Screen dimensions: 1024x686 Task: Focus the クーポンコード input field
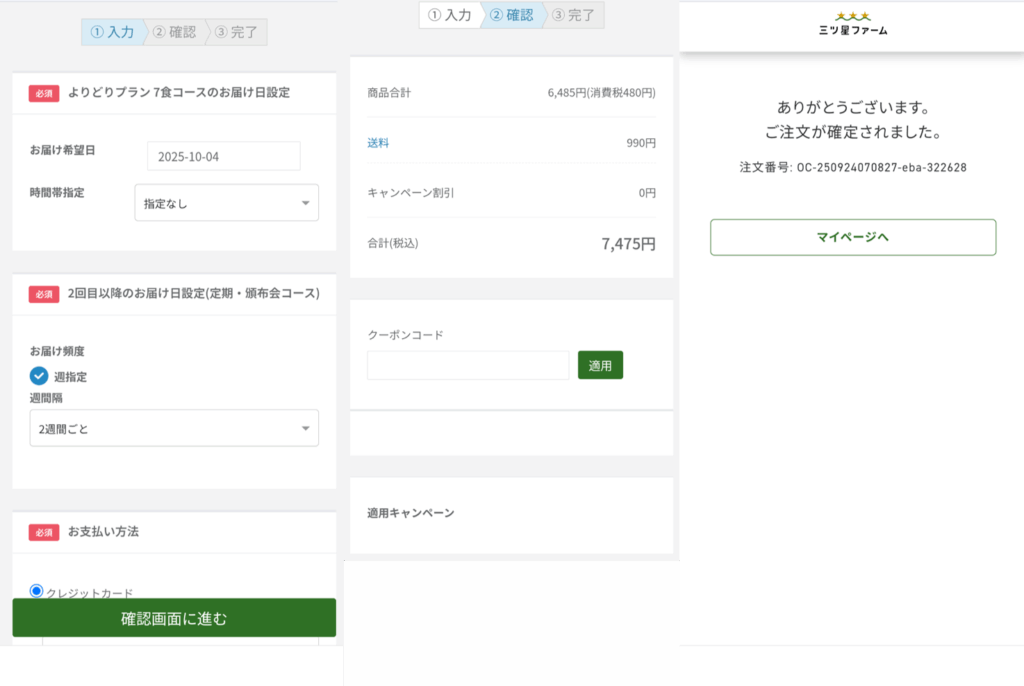pyautogui.click(x=468, y=365)
